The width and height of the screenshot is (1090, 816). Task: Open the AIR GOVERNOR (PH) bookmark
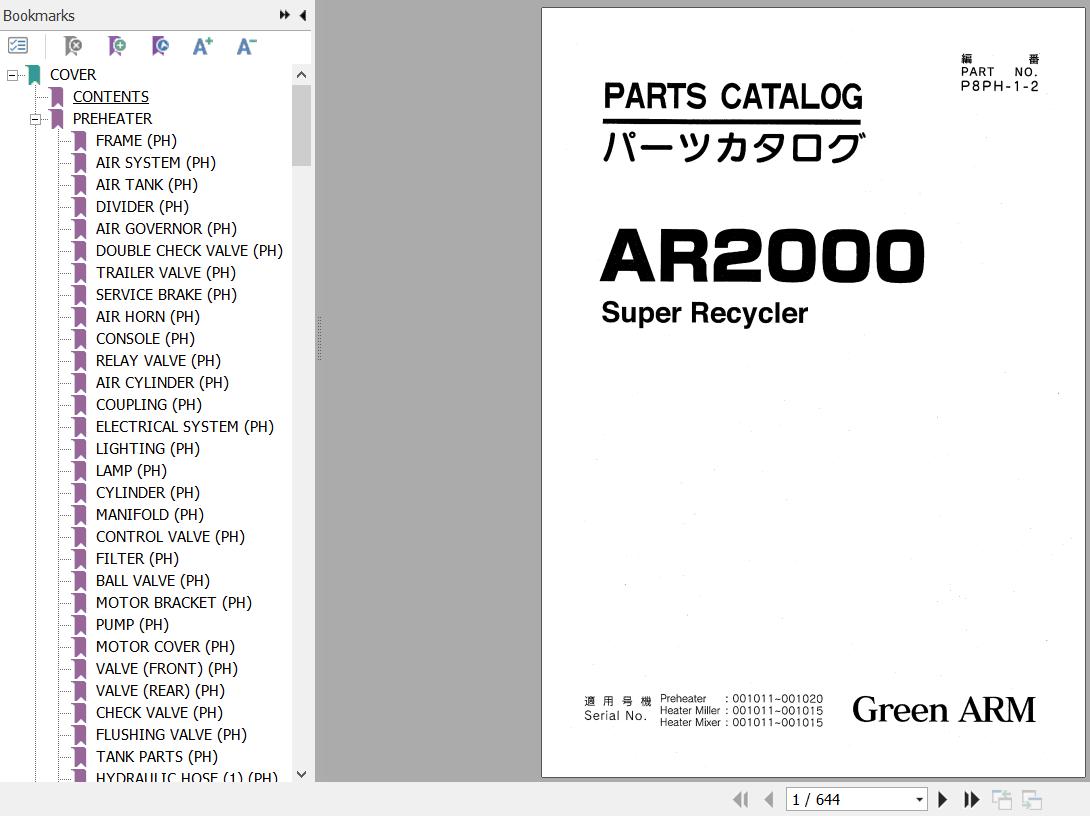coord(166,229)
